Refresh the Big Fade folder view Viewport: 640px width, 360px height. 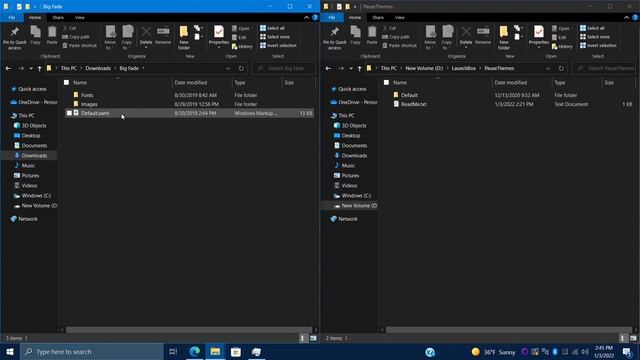tap(241, 68)
